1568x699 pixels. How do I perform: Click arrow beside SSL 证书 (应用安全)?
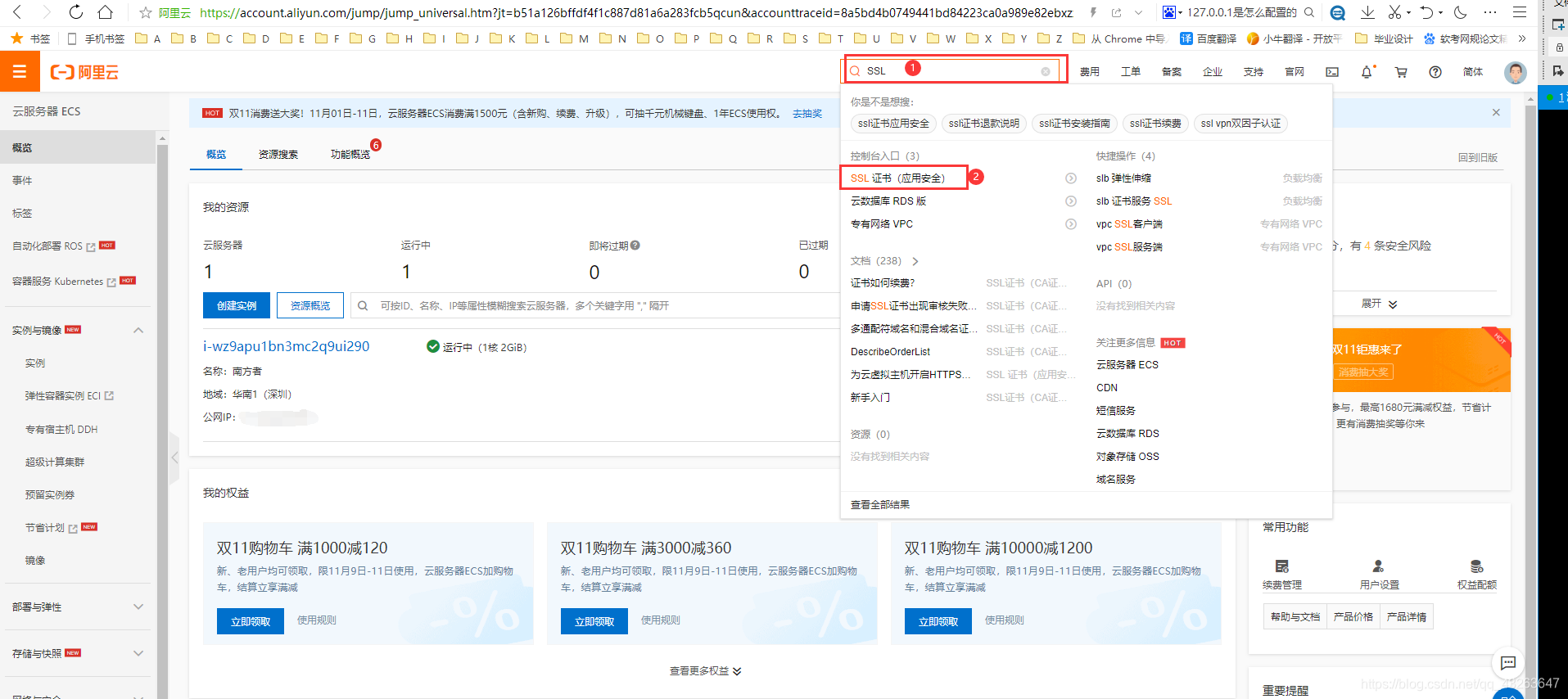pyautogui.click(x=1070, y=178)
